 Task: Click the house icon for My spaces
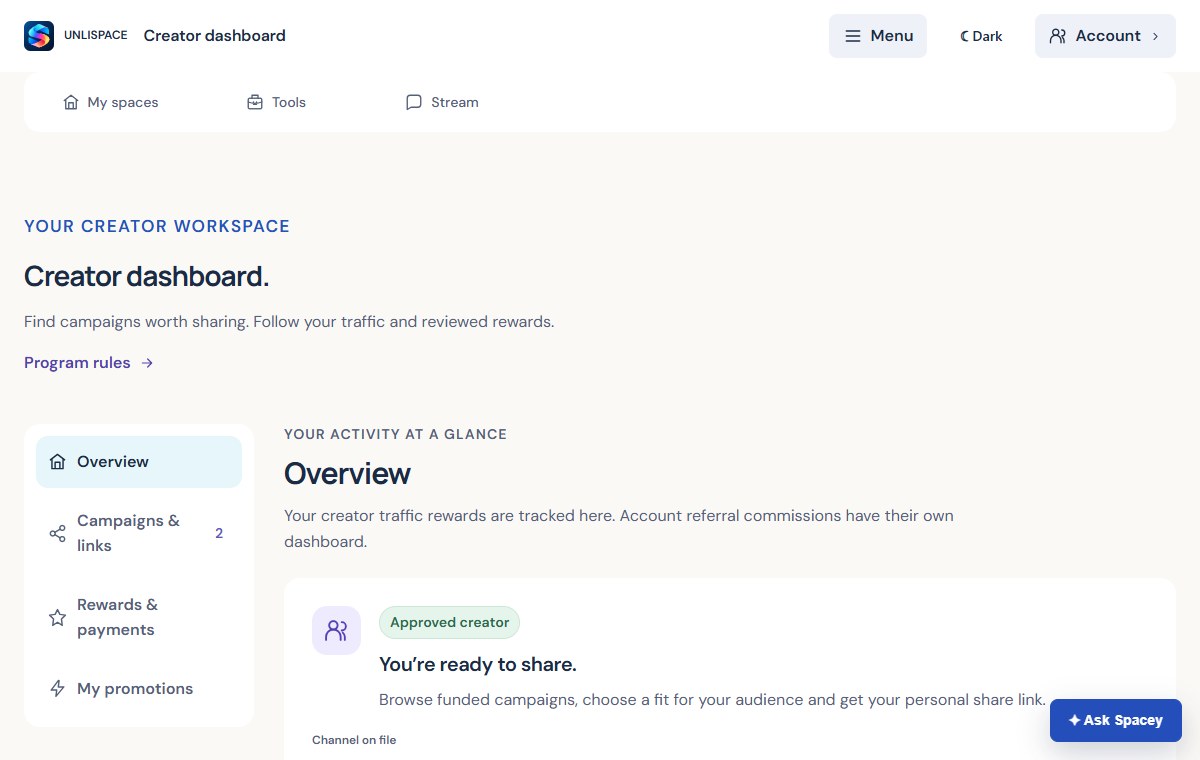click(71, 102)
